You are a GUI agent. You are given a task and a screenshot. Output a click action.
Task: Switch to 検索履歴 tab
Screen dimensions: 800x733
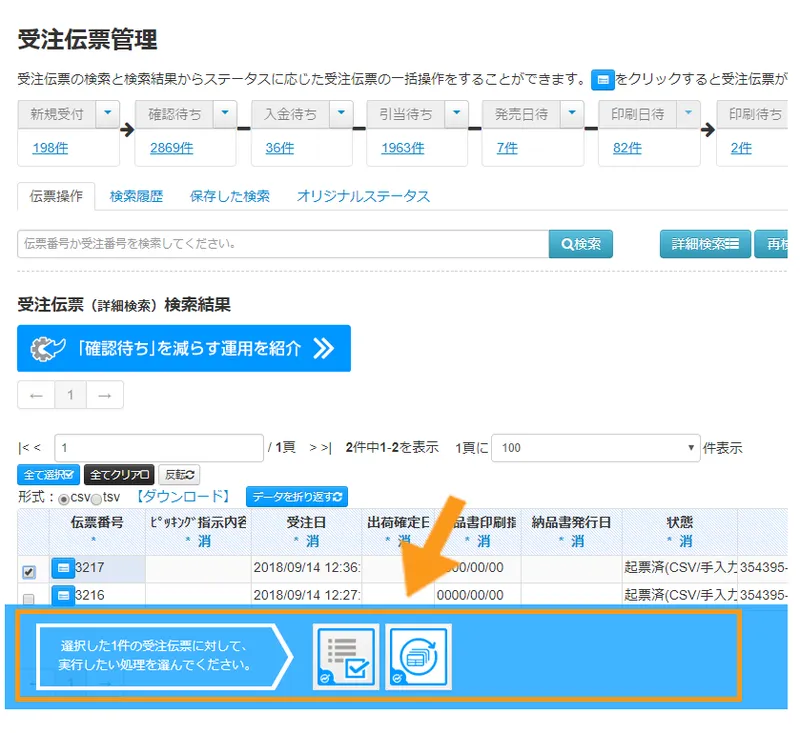tap(136, 196)
